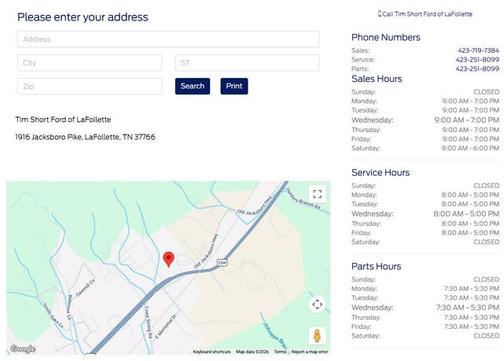Viewport: 504px width, 361px height.
Task: Call the Service number 423-251-8099
Action: pos(477,60)
